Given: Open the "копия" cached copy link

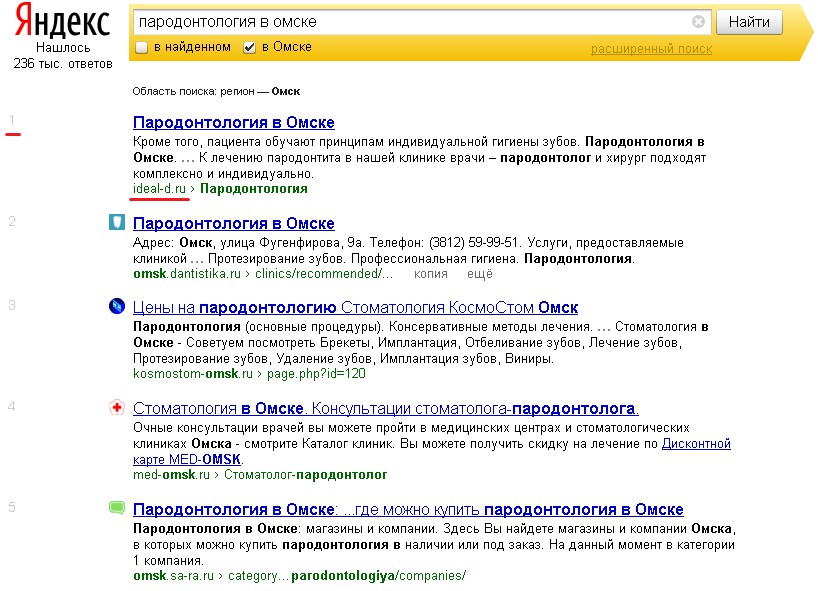Looking at the screenshot, I should click(431, 274).
